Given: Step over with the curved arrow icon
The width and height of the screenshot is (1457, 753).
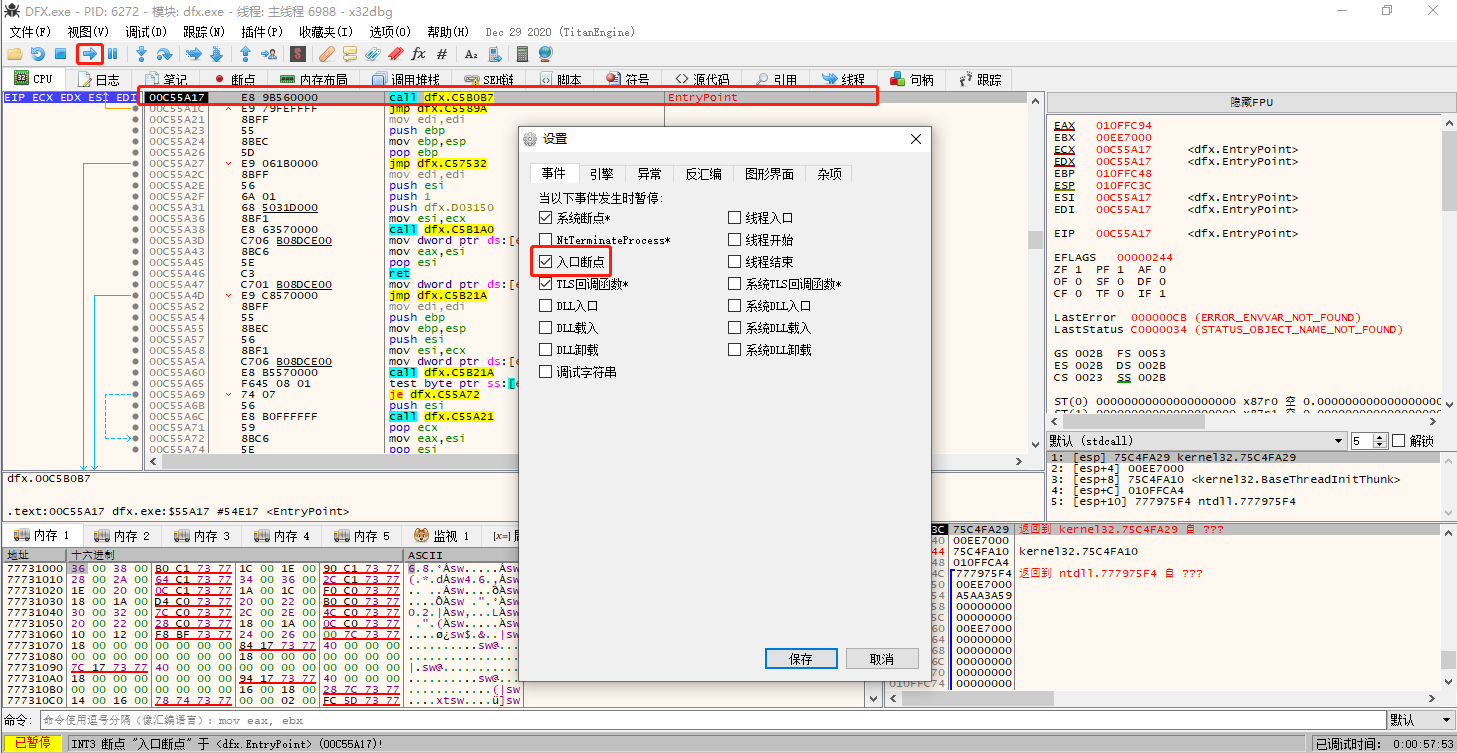Looking at the screenshot, I should 165,54.
